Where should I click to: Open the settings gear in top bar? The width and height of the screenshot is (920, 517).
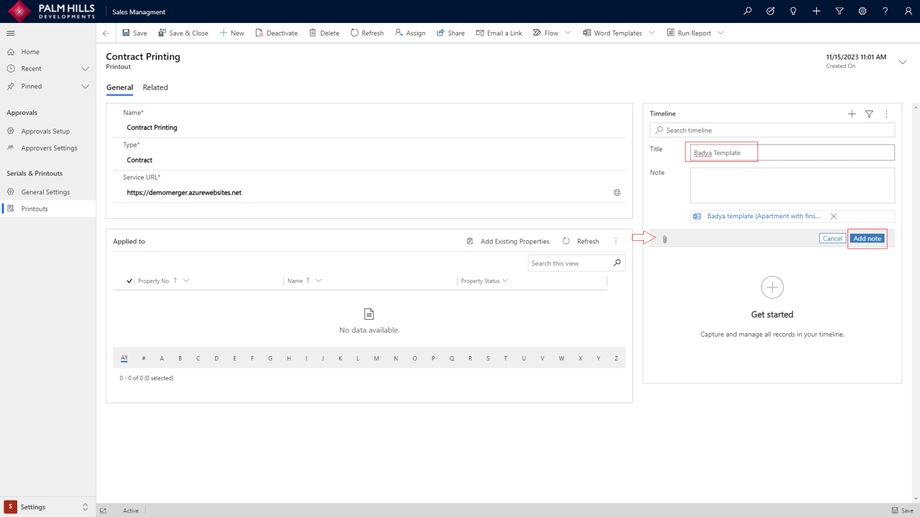(x=862, y=11)
